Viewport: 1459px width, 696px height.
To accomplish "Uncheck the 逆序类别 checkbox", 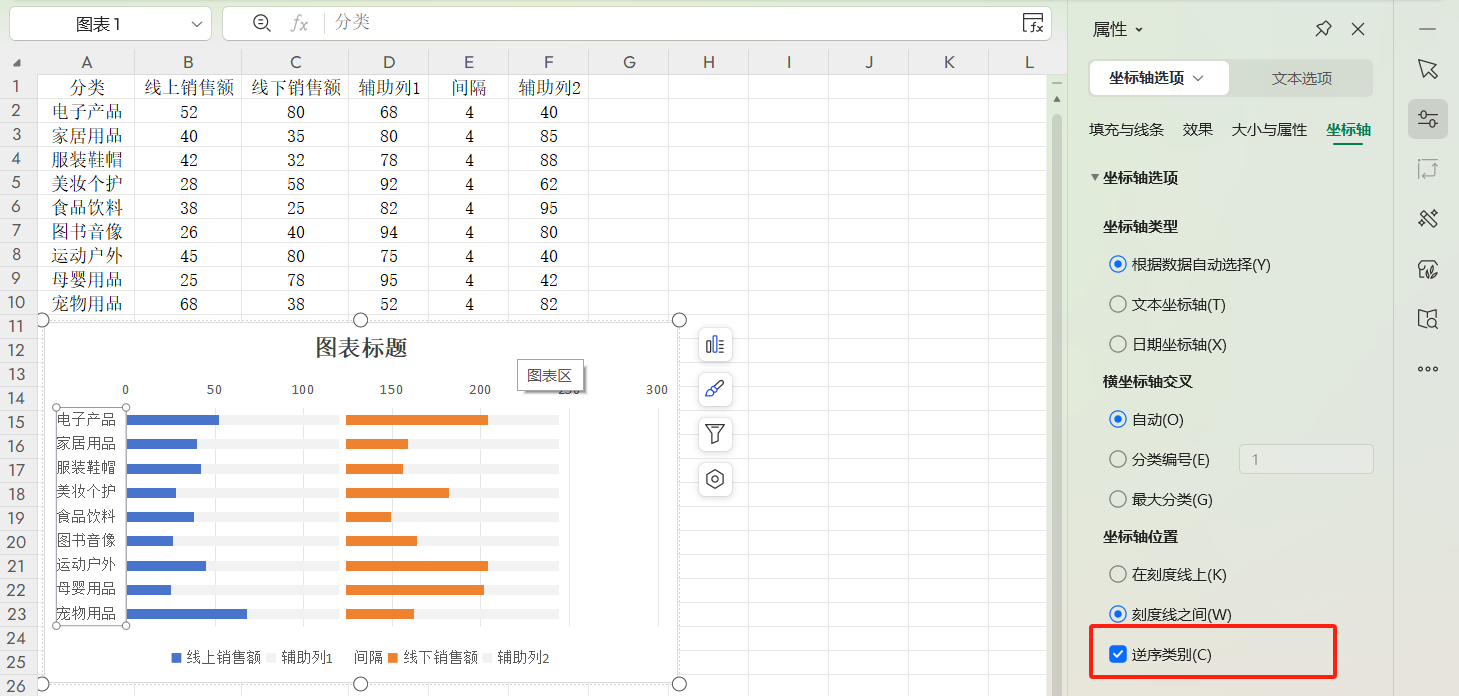I will pyautogui.click(x=1118, y=651).
